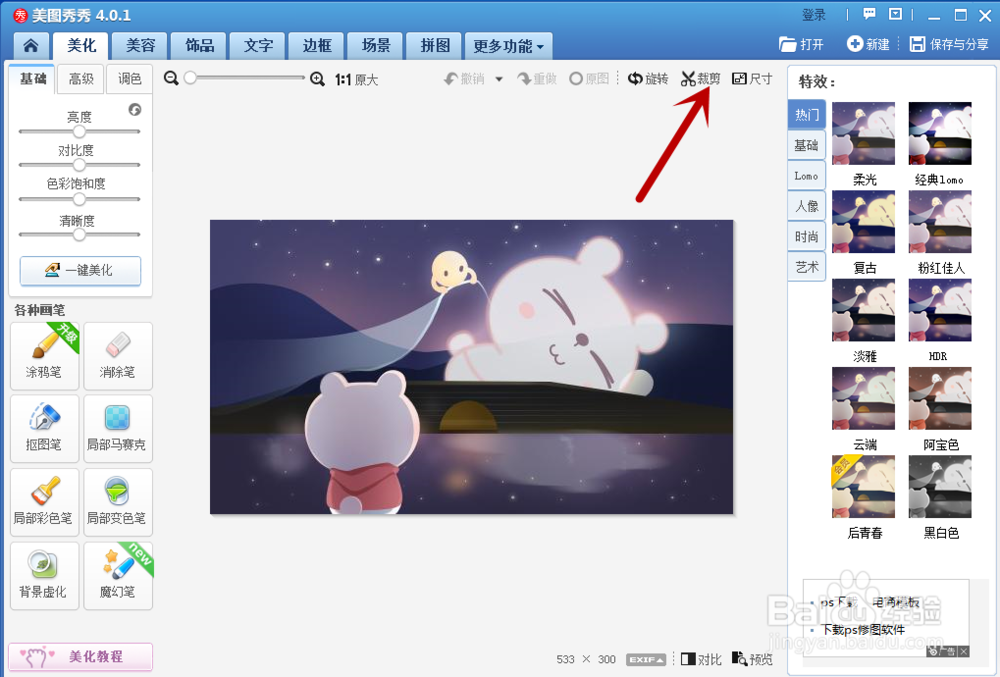
Task: Click the 旋转 rotate tool
Action: point(648,78)
